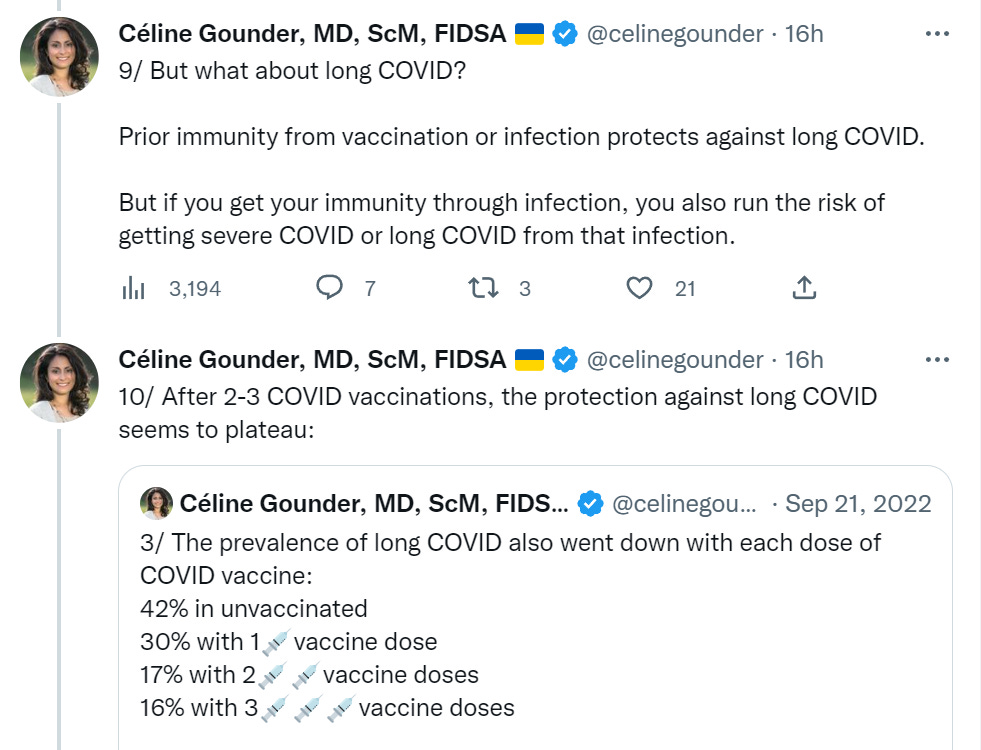Screen dimensions: 981x750
Task: Click the reply bubble icon with 7 replies
Action: pos(330,289)
